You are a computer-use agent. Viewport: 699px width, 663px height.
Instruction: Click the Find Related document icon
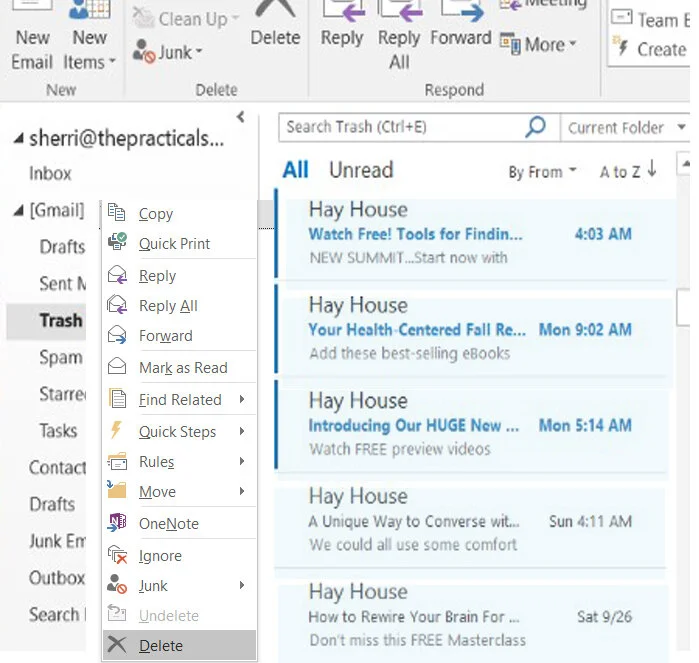pyautogui.click(x=118, y=399)
